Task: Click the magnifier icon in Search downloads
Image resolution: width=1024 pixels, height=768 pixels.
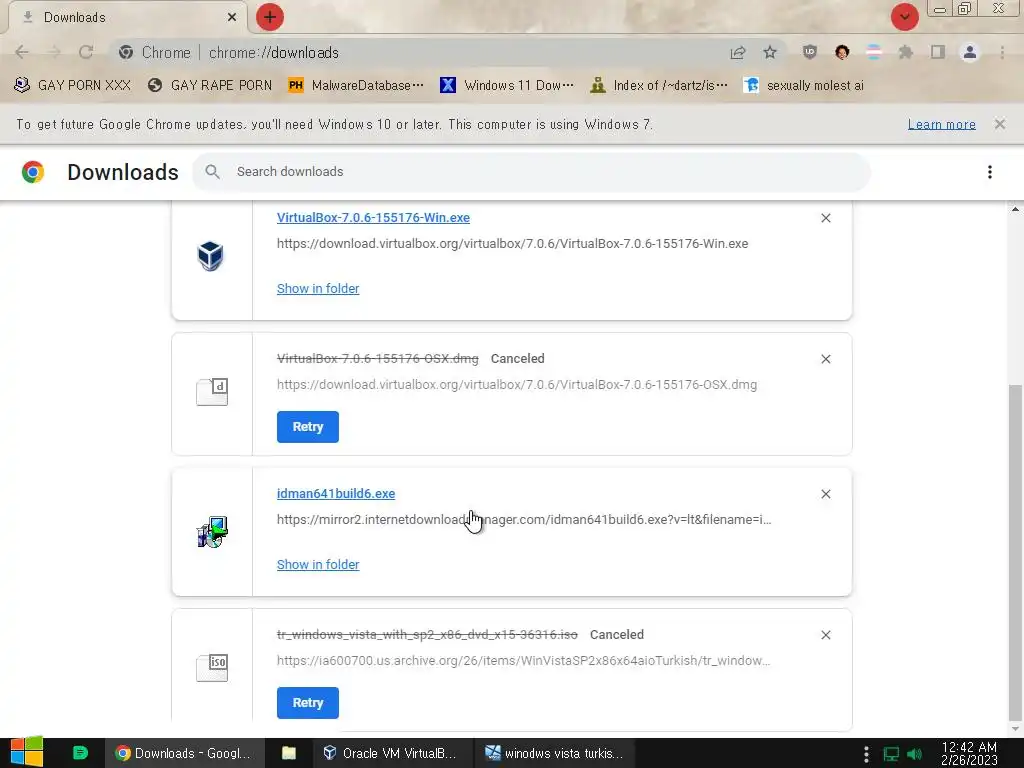Action: [x=212, y=172]
